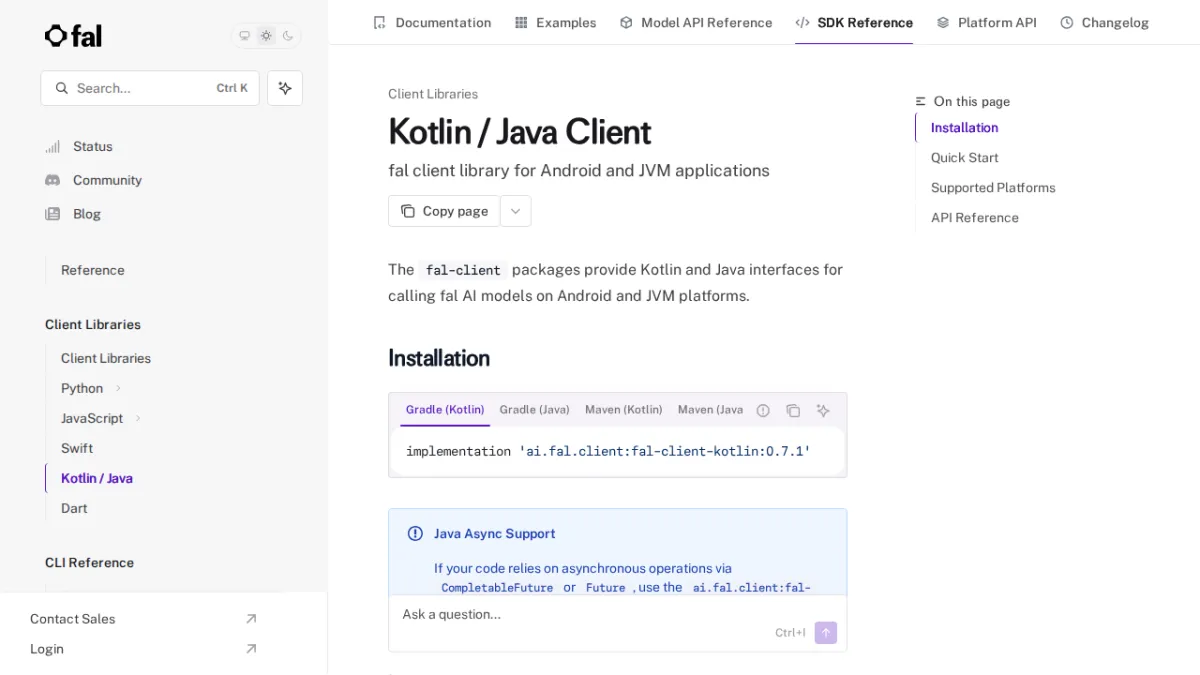Switch to light theme sun icon
The height and width of the screenshot is (675, 1200).
pyautogui.click(x=266, y=36)
